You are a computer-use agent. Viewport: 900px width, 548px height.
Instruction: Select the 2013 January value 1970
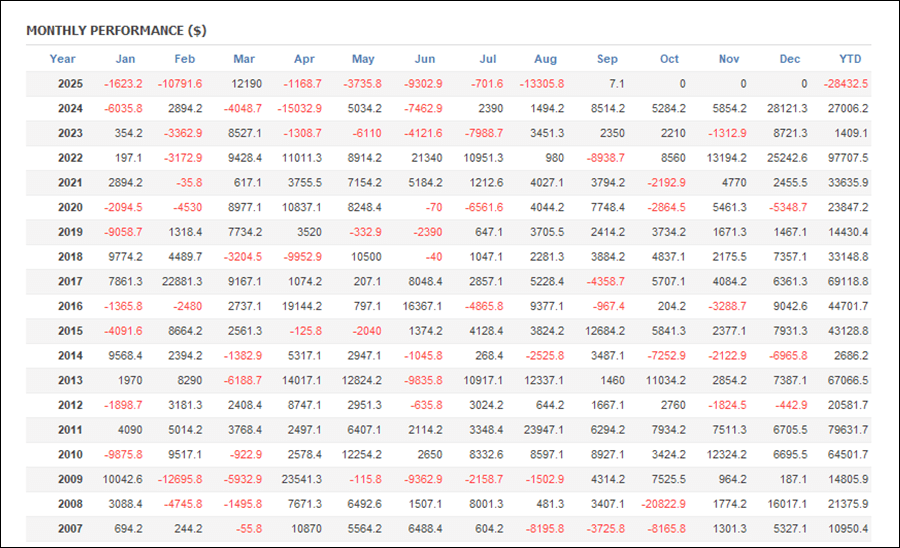click(131, 380)
